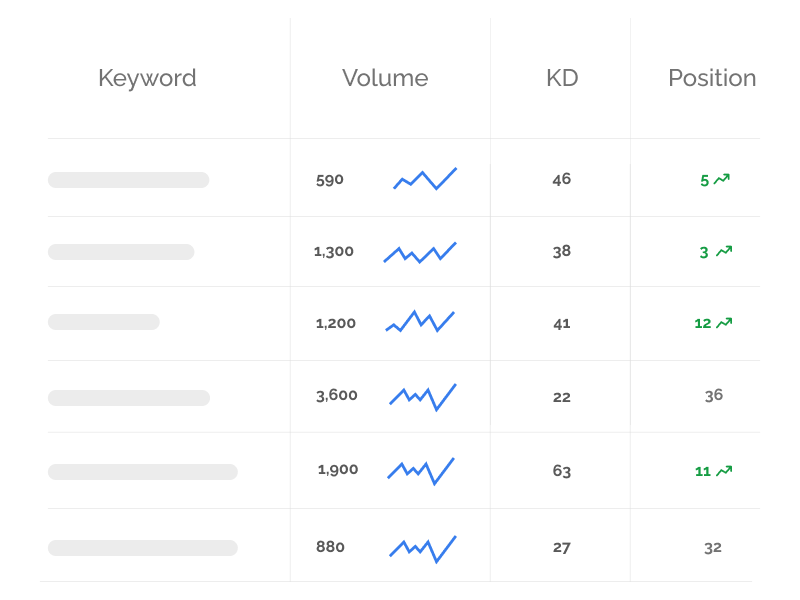Screen dimensions: 800x600
Task: Click the upward trend arrow beside position 5
Action: 722,180
